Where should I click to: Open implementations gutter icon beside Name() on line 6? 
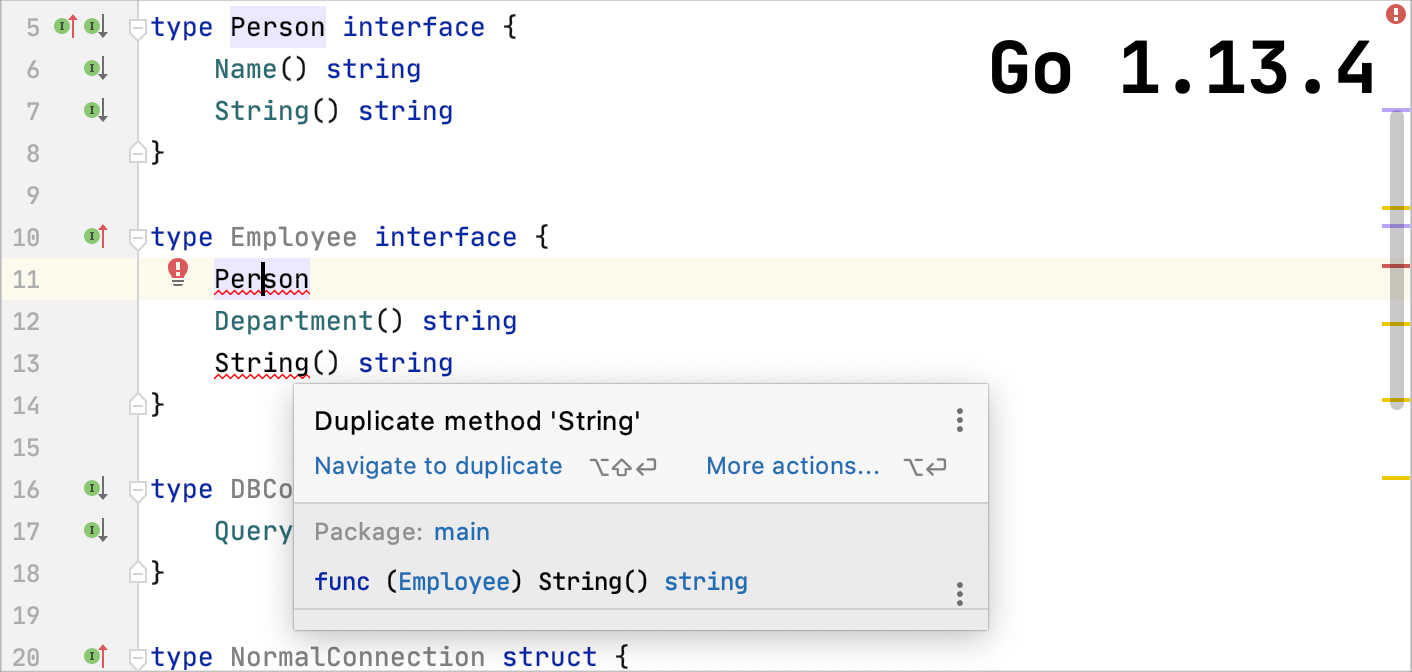tap(96, 69)
